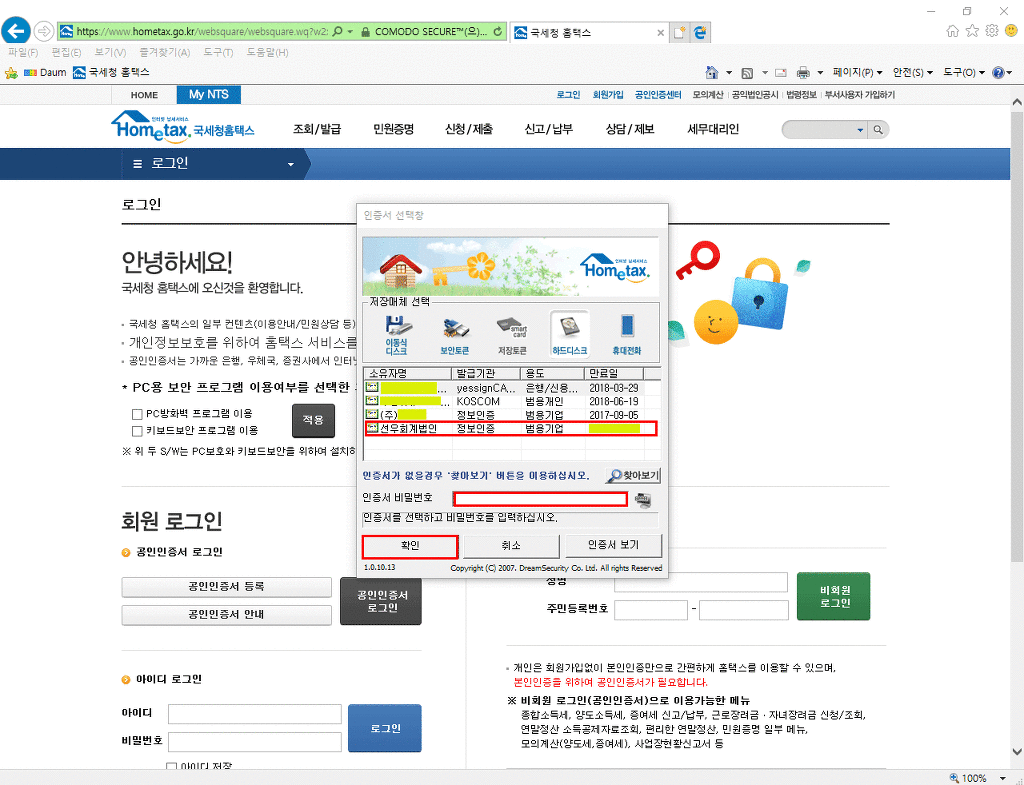This screenshot has width=1024, height=785.
Task: Select the 보안토큰 security token storage icon
Action: tap(455, 334)
